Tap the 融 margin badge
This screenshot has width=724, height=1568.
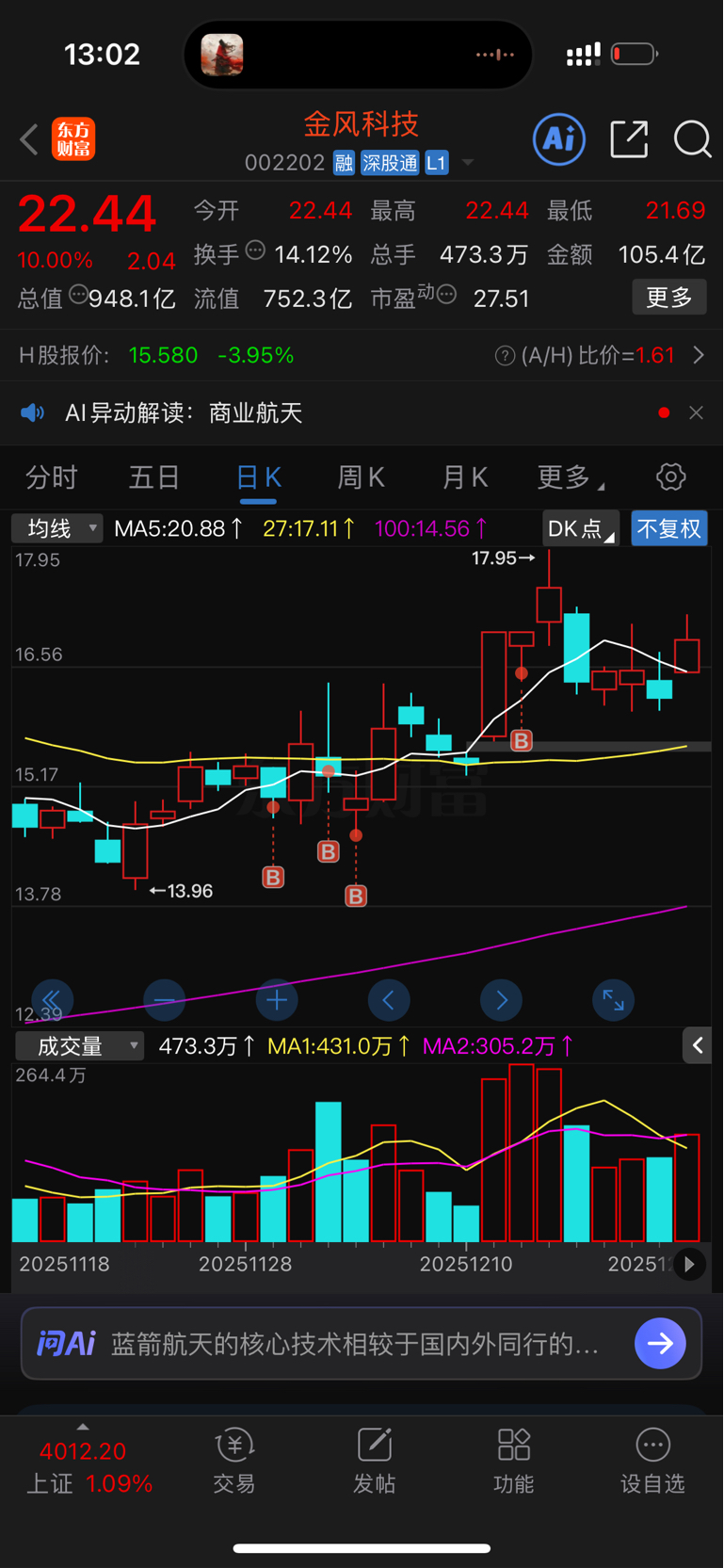point(344,163)
